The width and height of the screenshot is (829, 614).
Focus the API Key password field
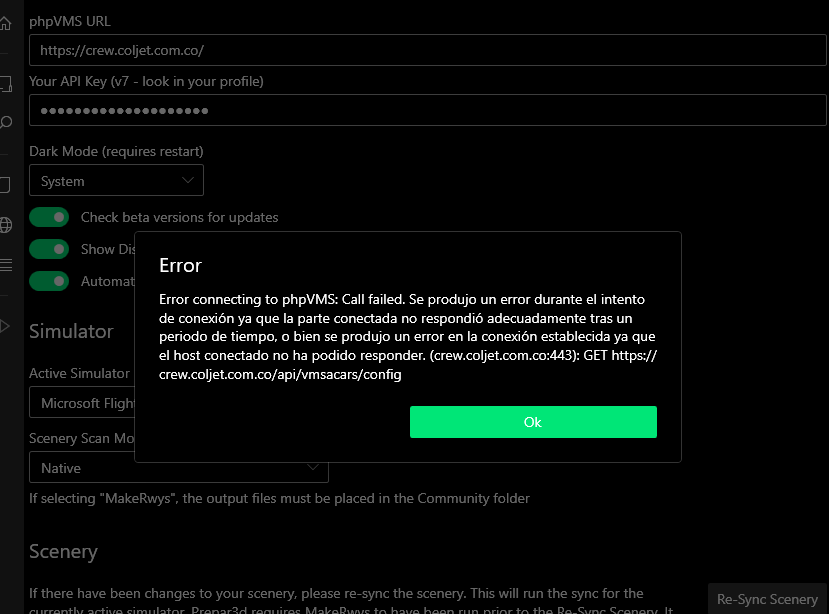[x=428, y=110]
